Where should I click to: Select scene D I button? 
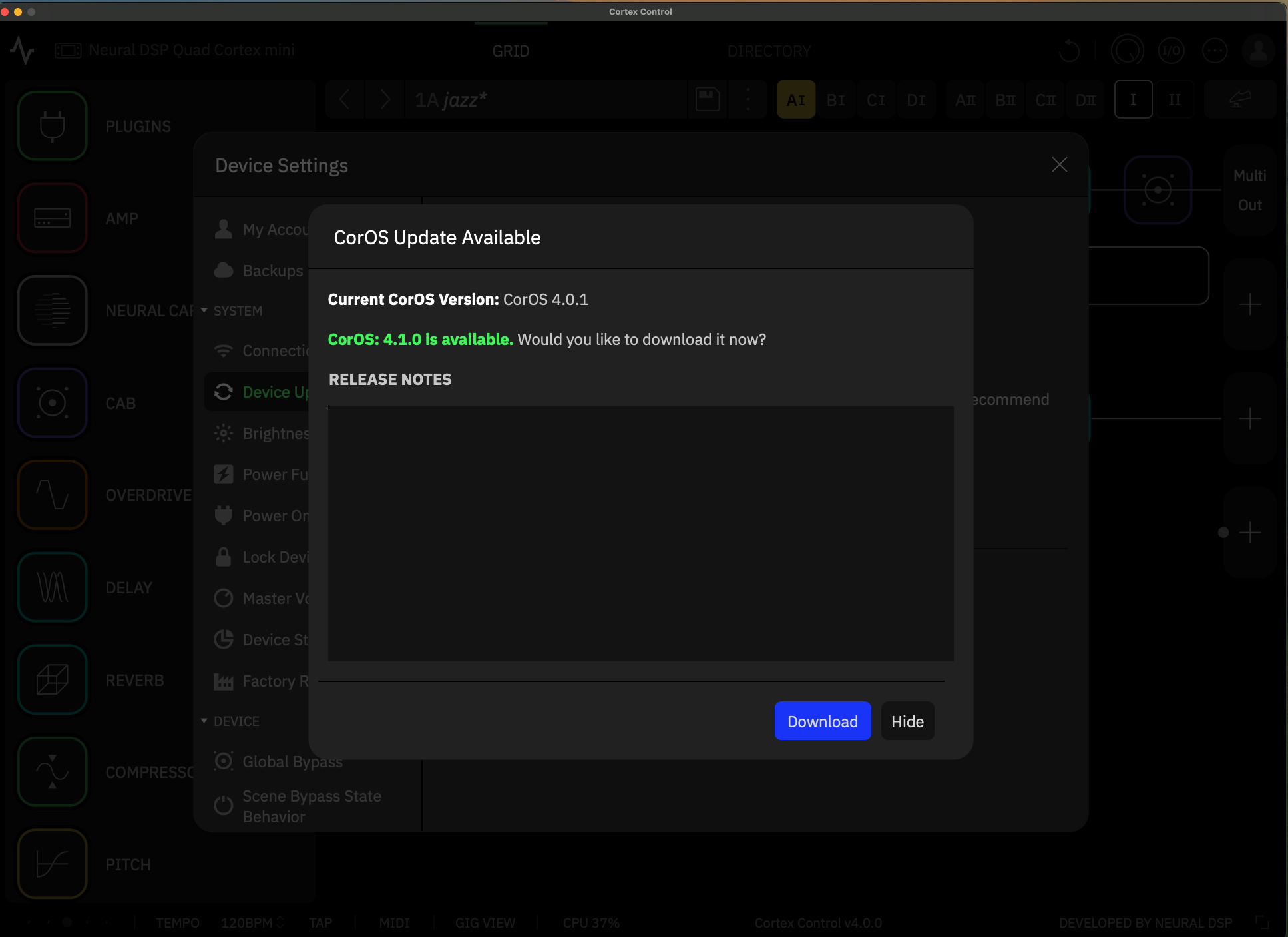tap(916, 100)
